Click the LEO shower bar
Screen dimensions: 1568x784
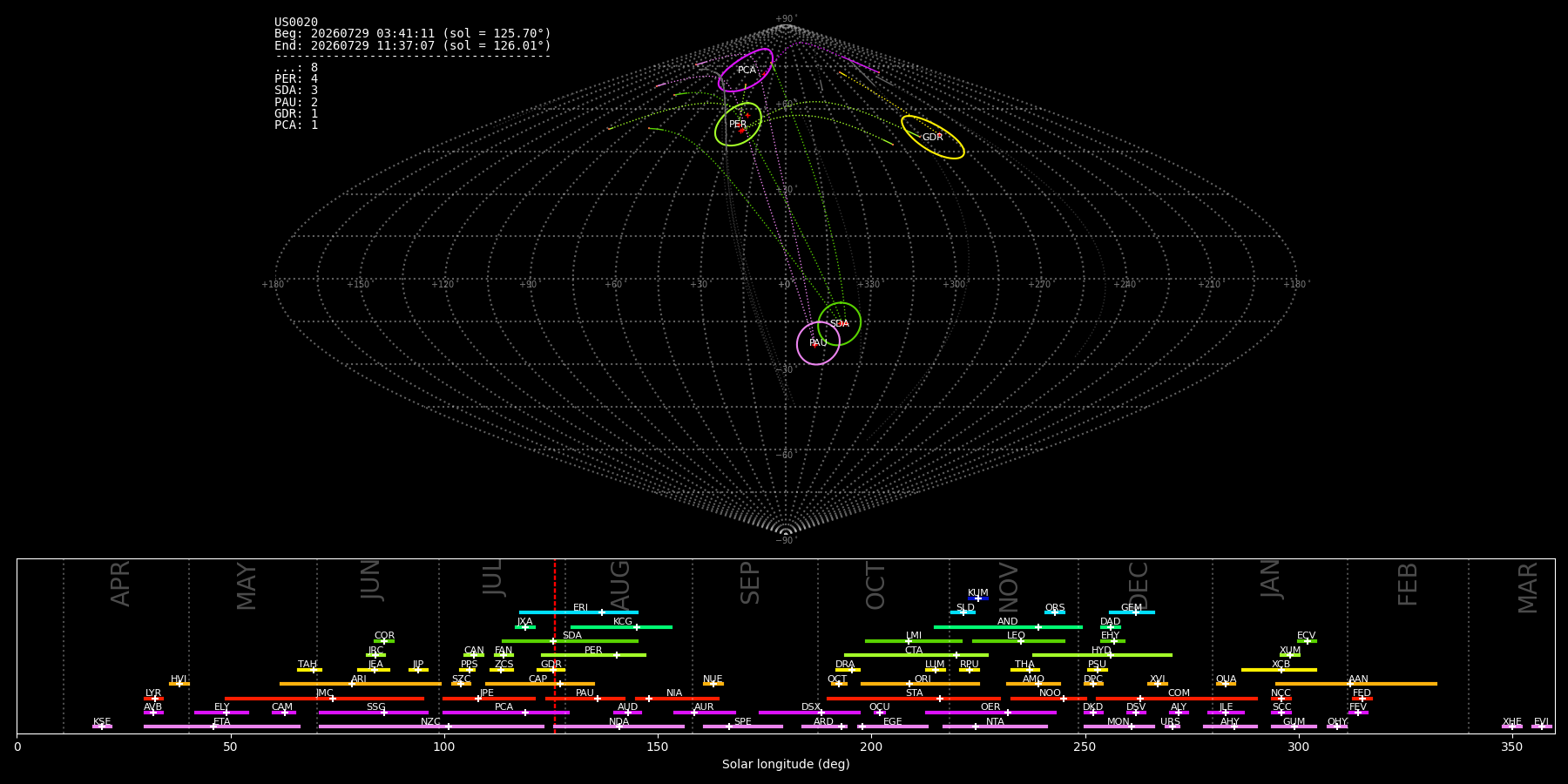pos(1018,641)
